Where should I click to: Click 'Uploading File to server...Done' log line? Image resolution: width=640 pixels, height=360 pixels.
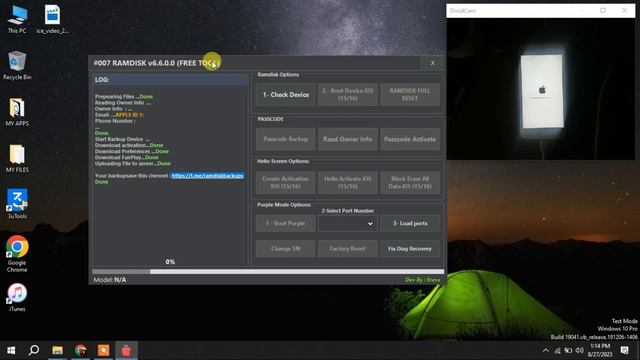(x=133, y=164)
